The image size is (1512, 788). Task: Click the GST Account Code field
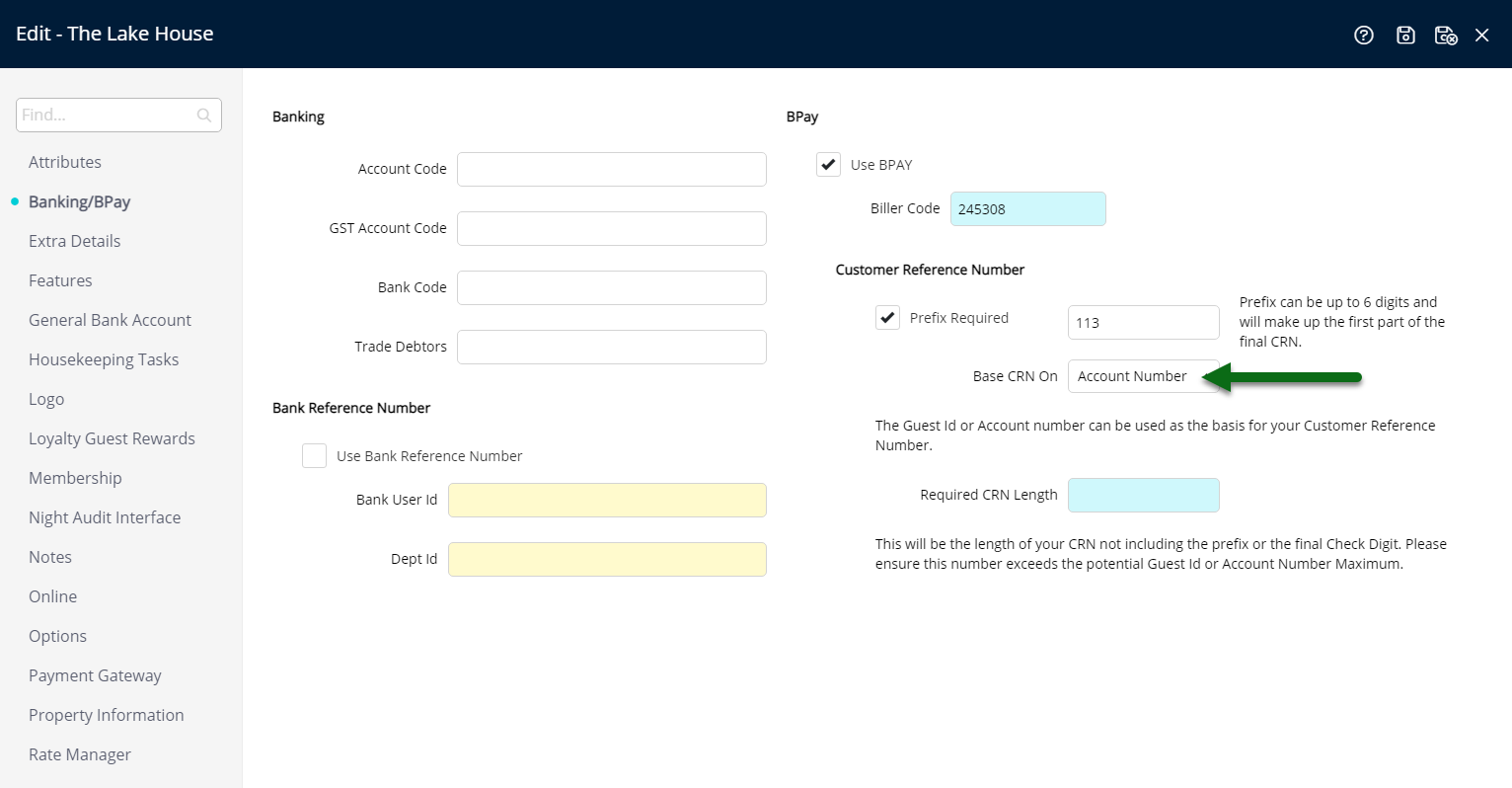tap(612, 228)
